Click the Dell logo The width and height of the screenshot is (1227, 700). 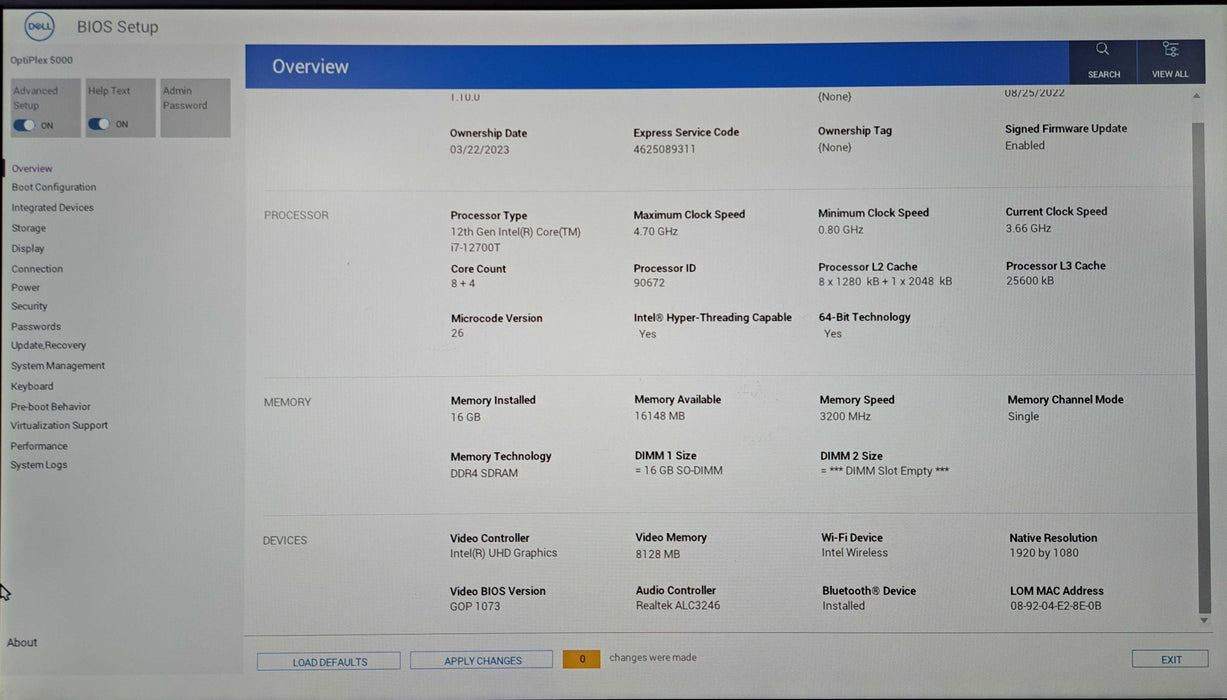pyautogui.click(x=40, y=27)
